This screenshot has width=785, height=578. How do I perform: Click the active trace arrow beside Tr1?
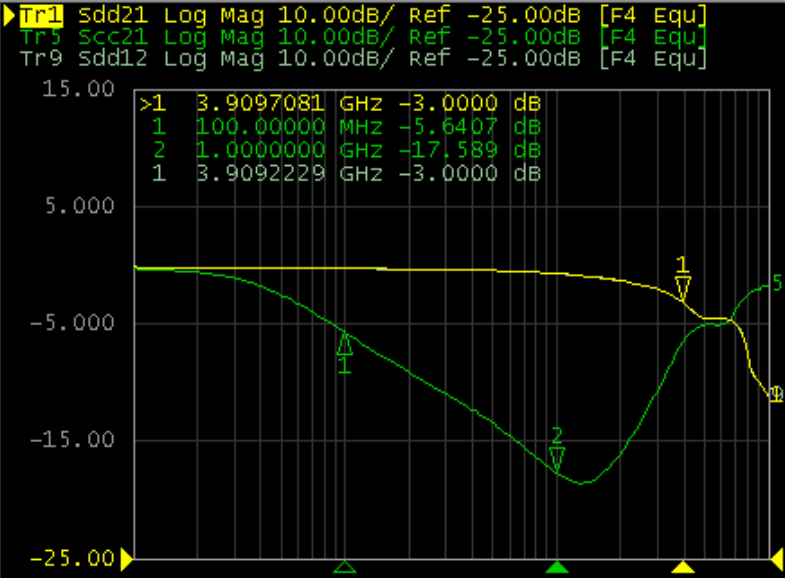pos(9,16)
